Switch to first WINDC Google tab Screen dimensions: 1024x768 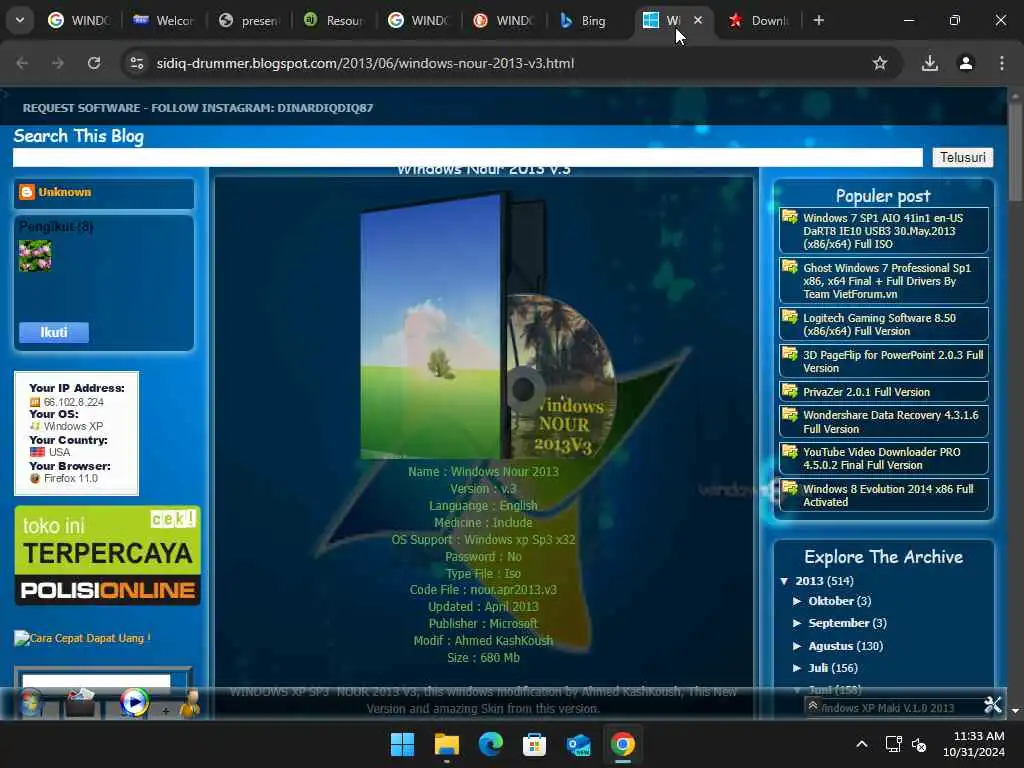[x=80, y=20]
